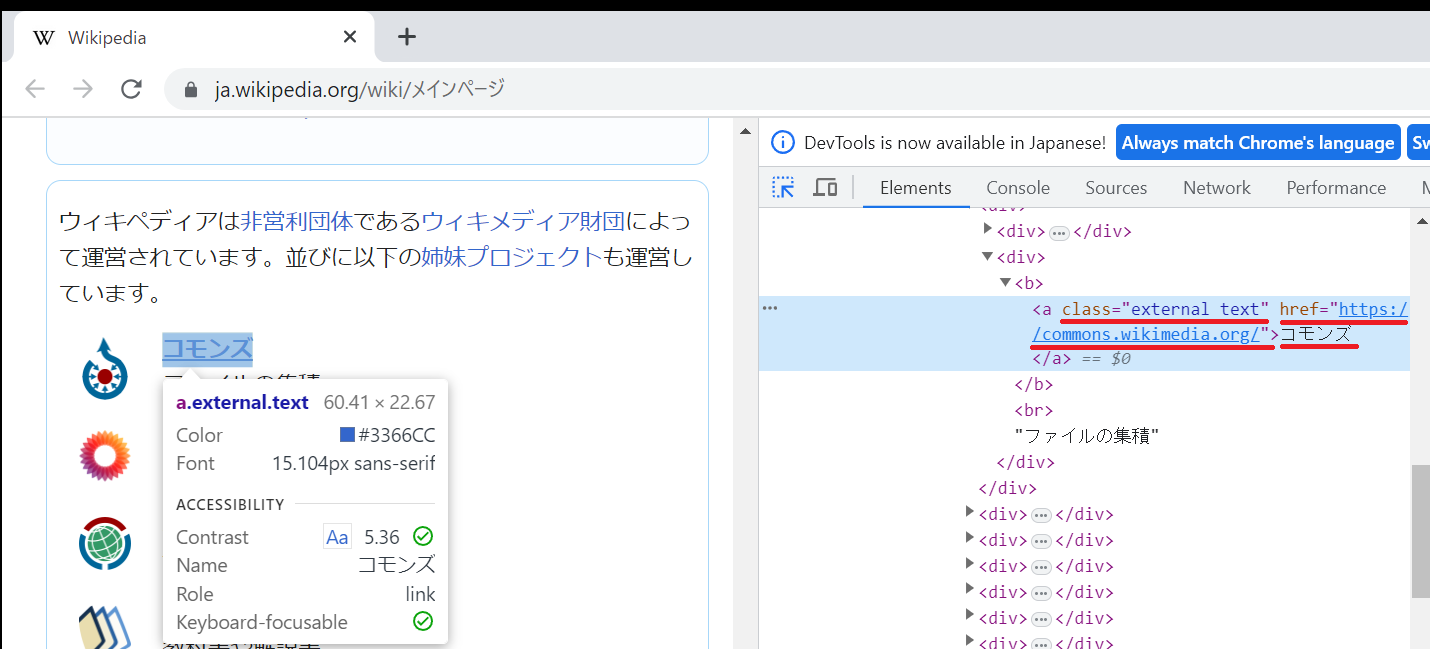Viewport: 1430px width, 649px height.
Task: Toggle the device toolbar icon
Action: click(825, 187)
